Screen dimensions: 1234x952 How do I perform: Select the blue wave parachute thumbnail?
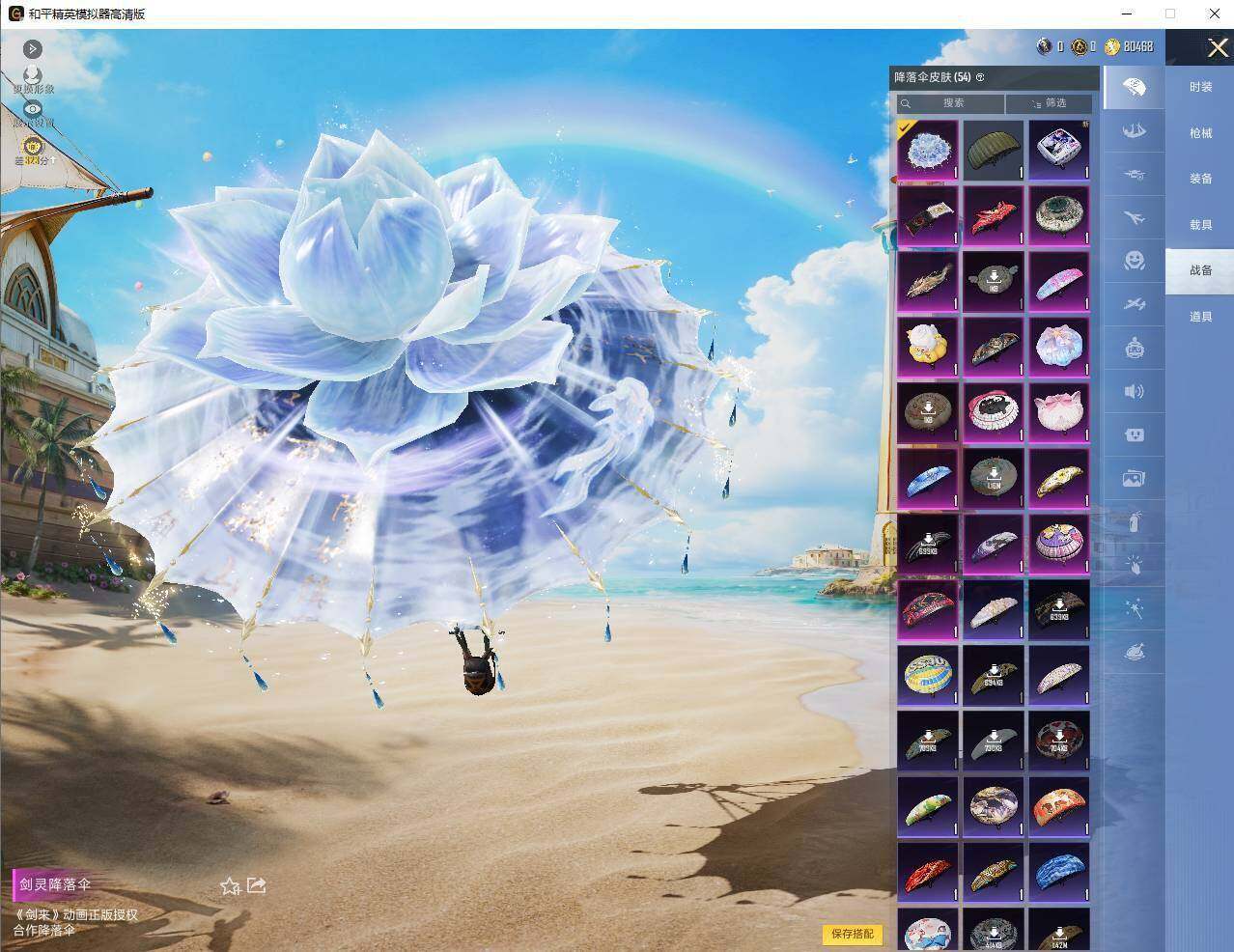pos(1059,872)
